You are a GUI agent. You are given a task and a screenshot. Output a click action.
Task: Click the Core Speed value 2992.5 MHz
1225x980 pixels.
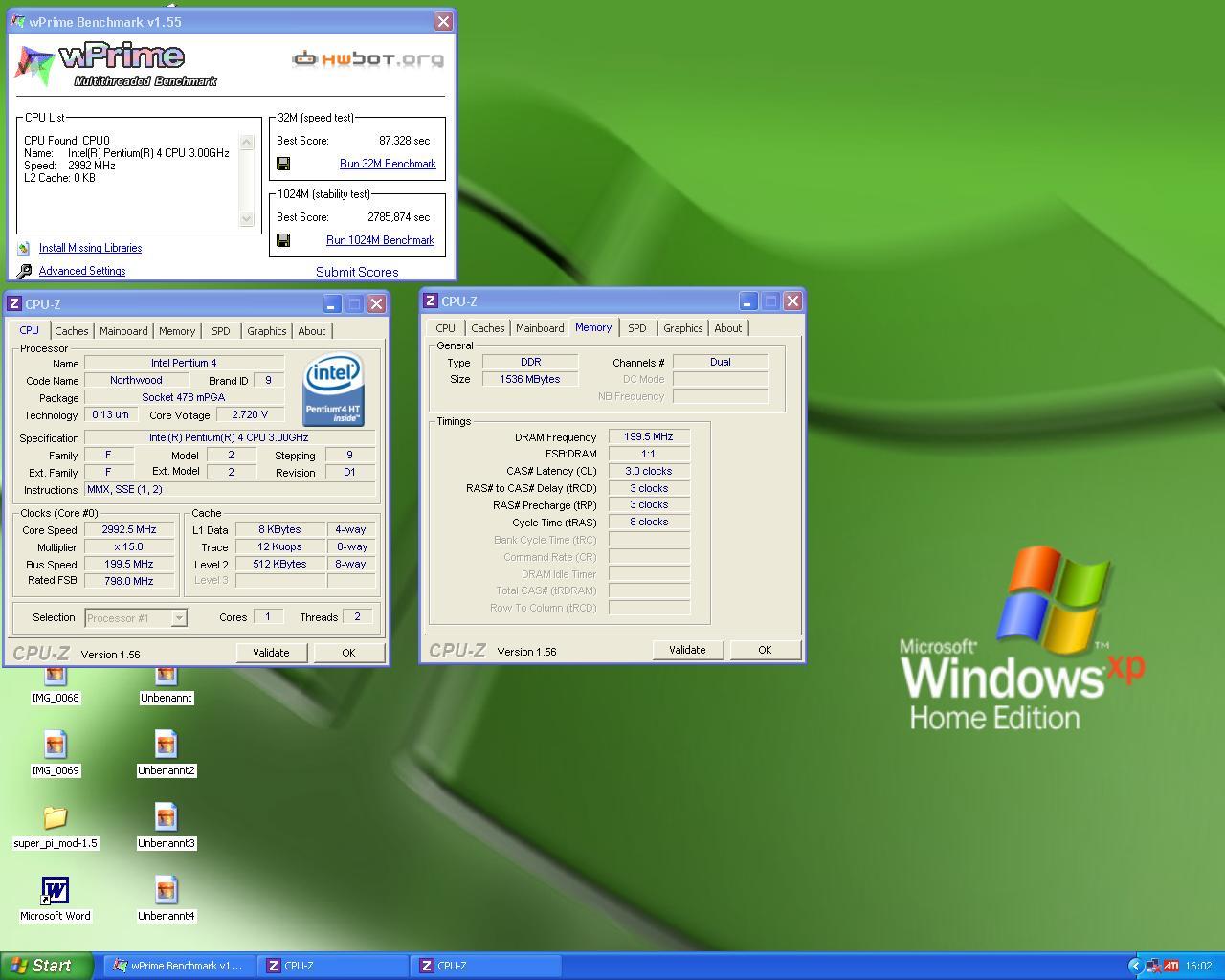(x=129, y=530)
